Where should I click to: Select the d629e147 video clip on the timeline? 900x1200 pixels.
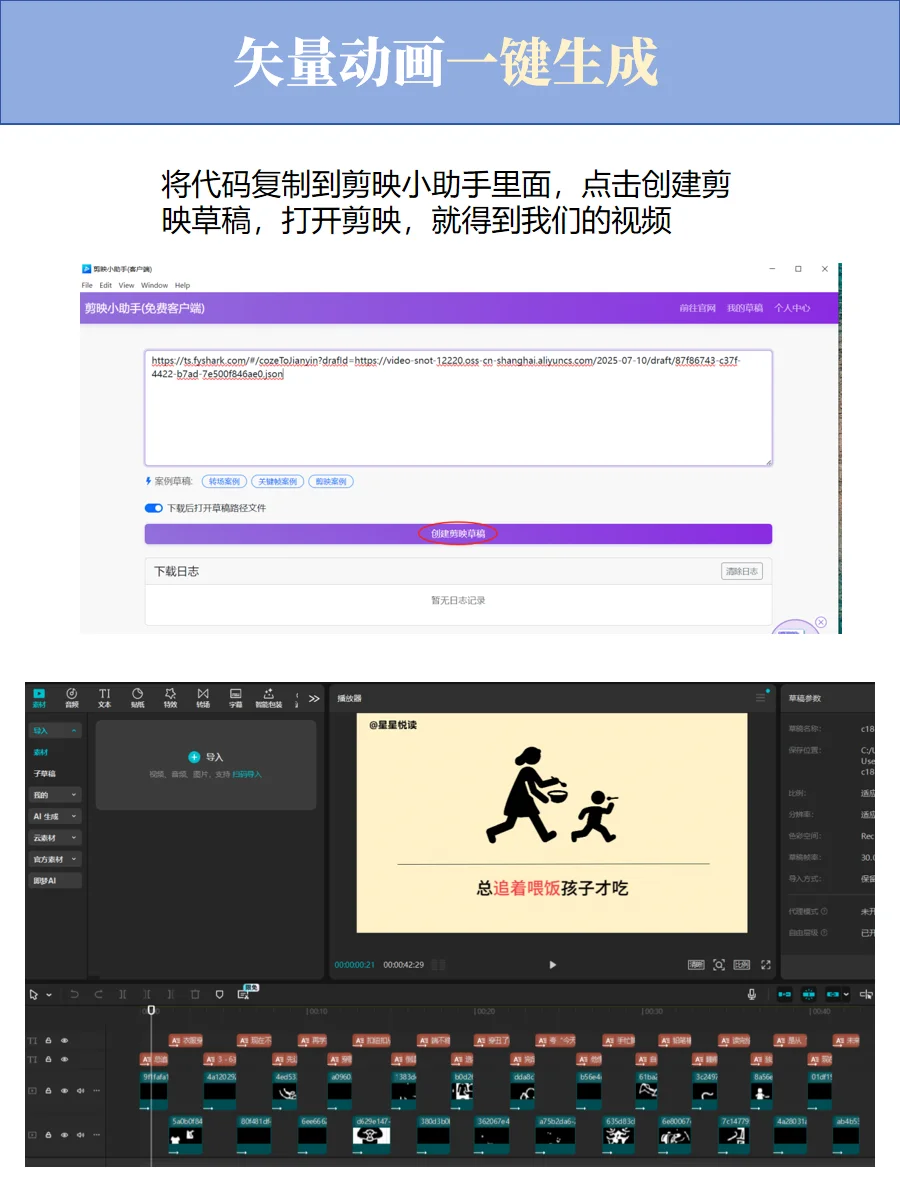371,1135
